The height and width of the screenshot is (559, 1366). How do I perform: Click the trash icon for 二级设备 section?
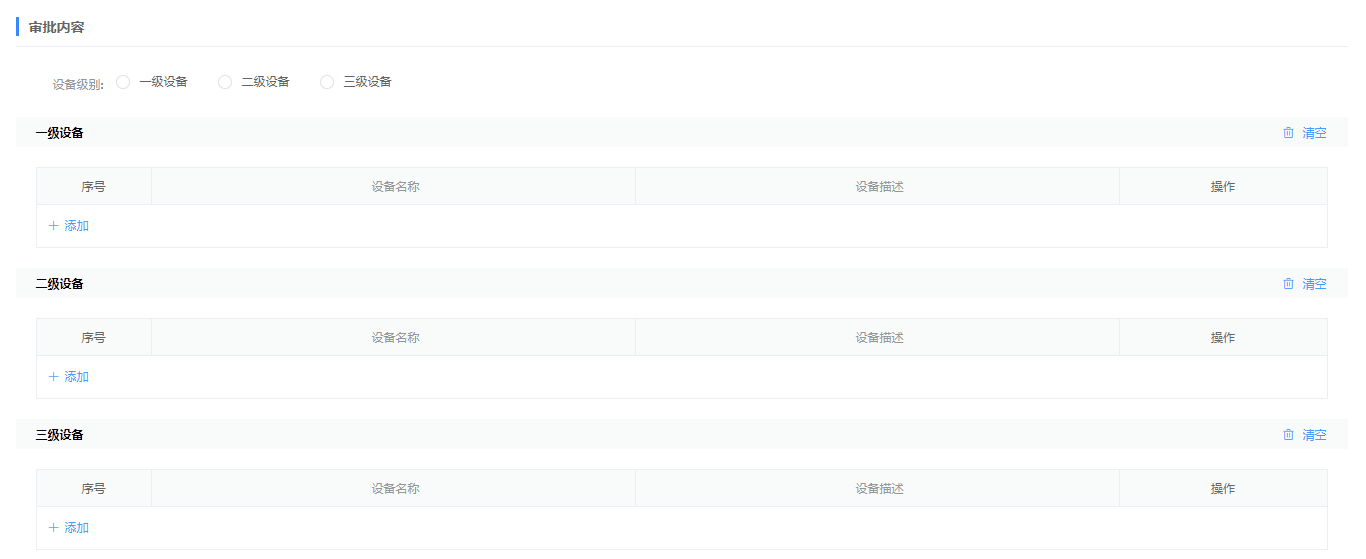tap(1288, 284)
